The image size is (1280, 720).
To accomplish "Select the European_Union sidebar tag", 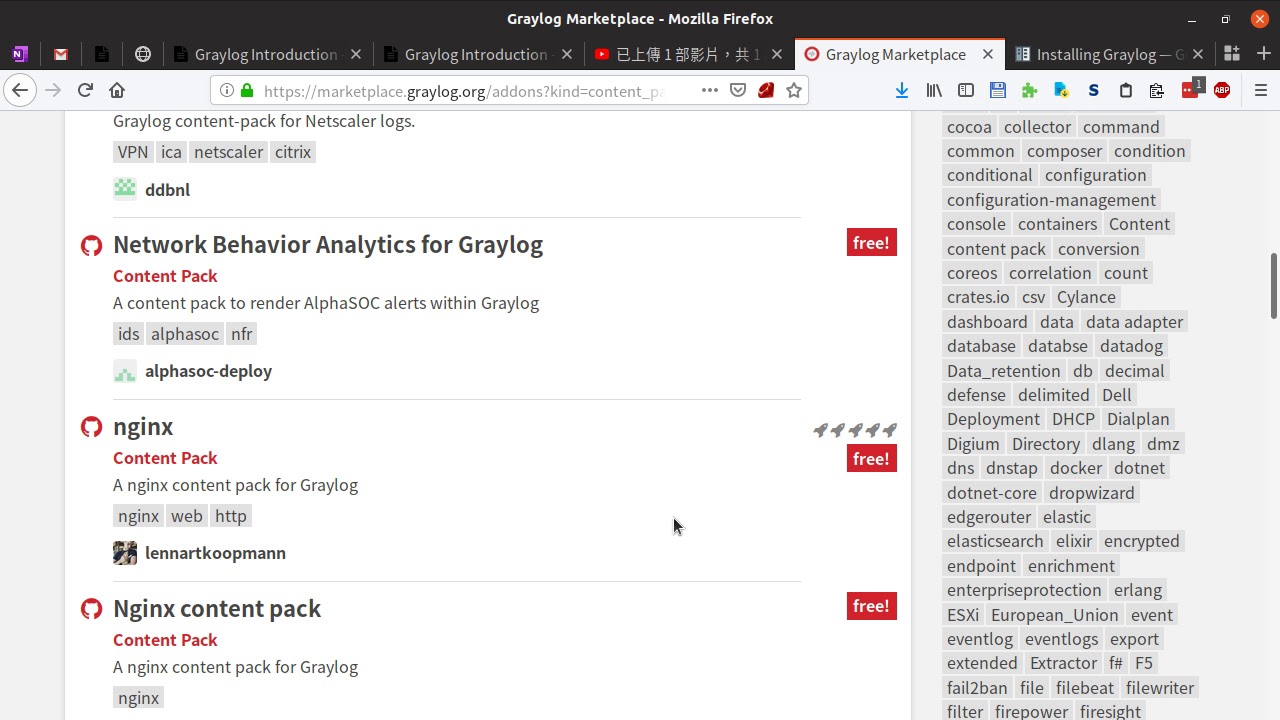I will point(1055,615).
